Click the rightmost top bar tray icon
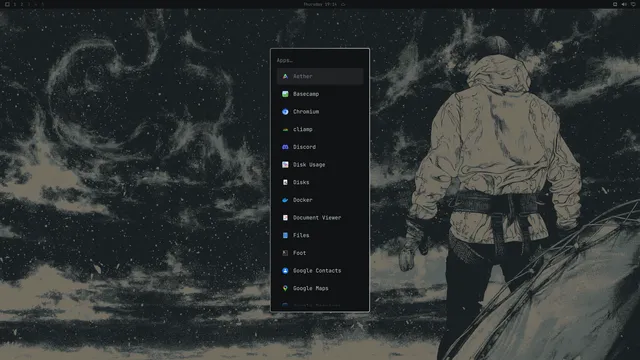 click(x=633, y=4)
